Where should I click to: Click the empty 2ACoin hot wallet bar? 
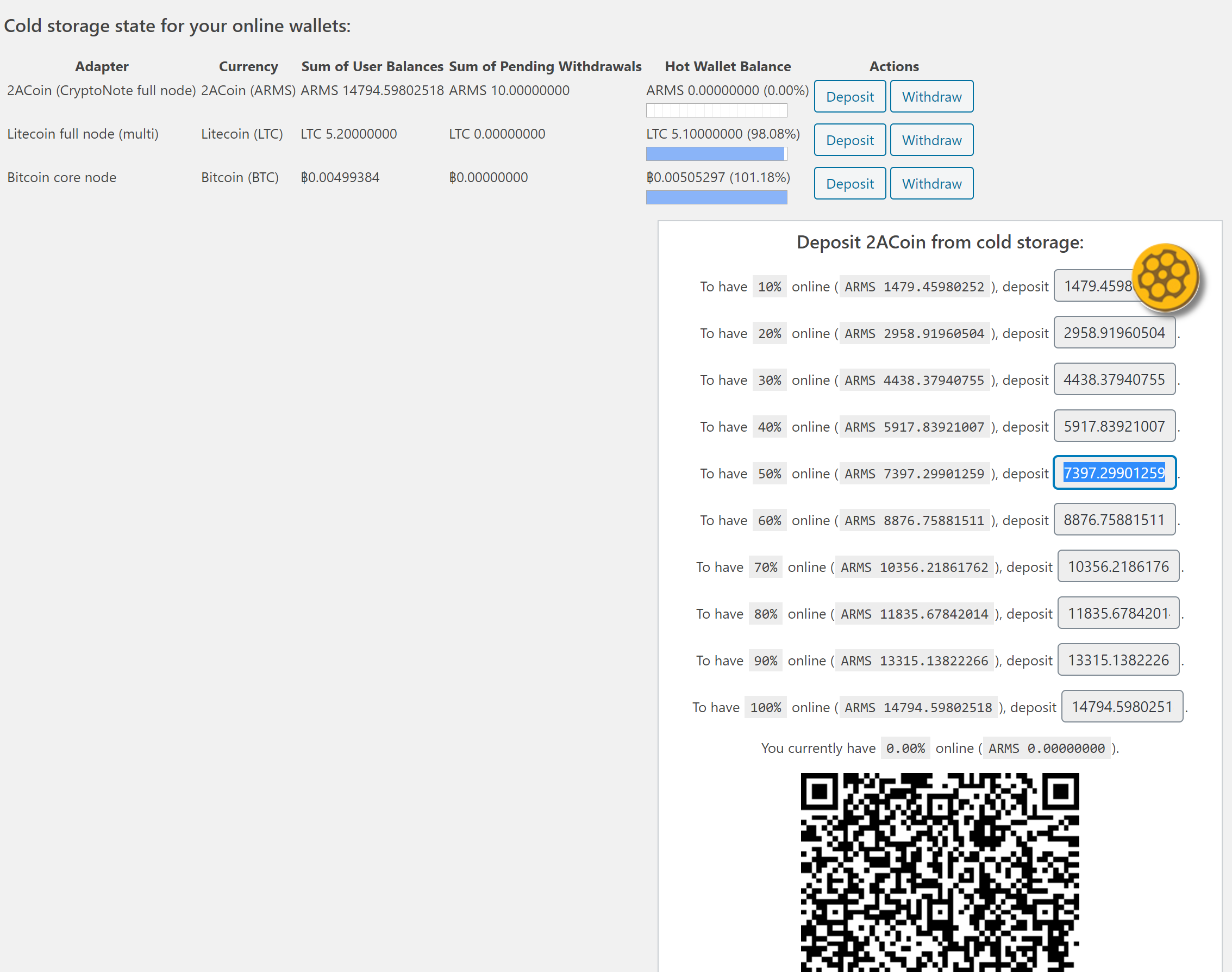(716, 110)
